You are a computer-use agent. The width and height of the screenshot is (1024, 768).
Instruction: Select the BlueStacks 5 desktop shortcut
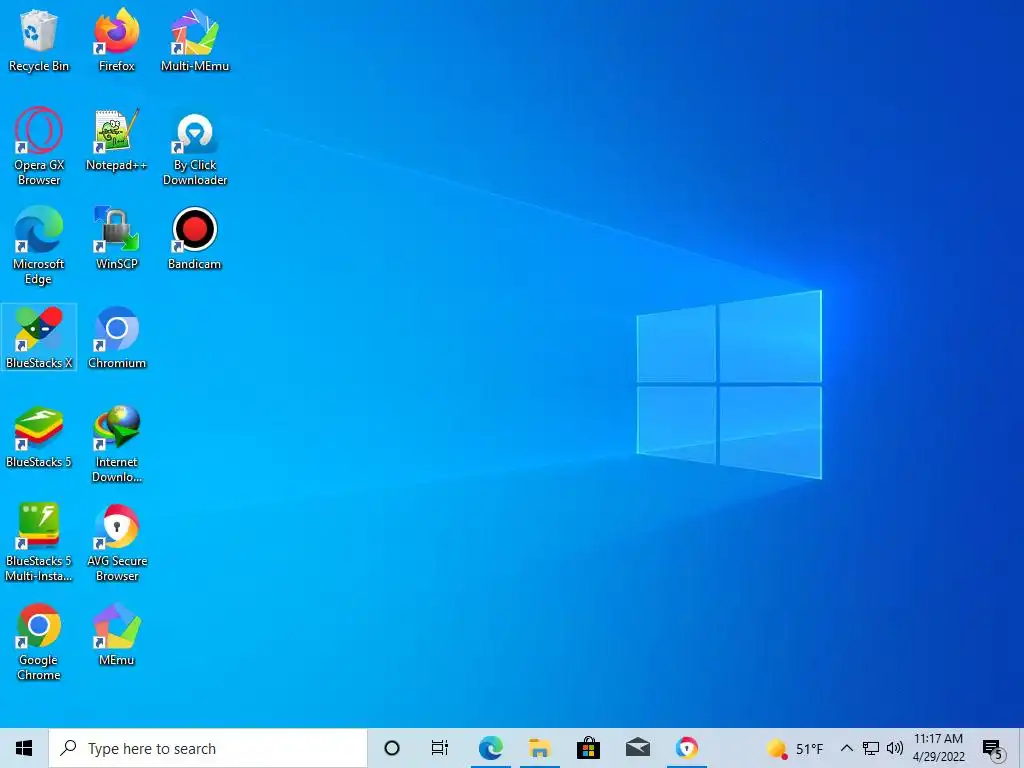click(x=39, y=437)
